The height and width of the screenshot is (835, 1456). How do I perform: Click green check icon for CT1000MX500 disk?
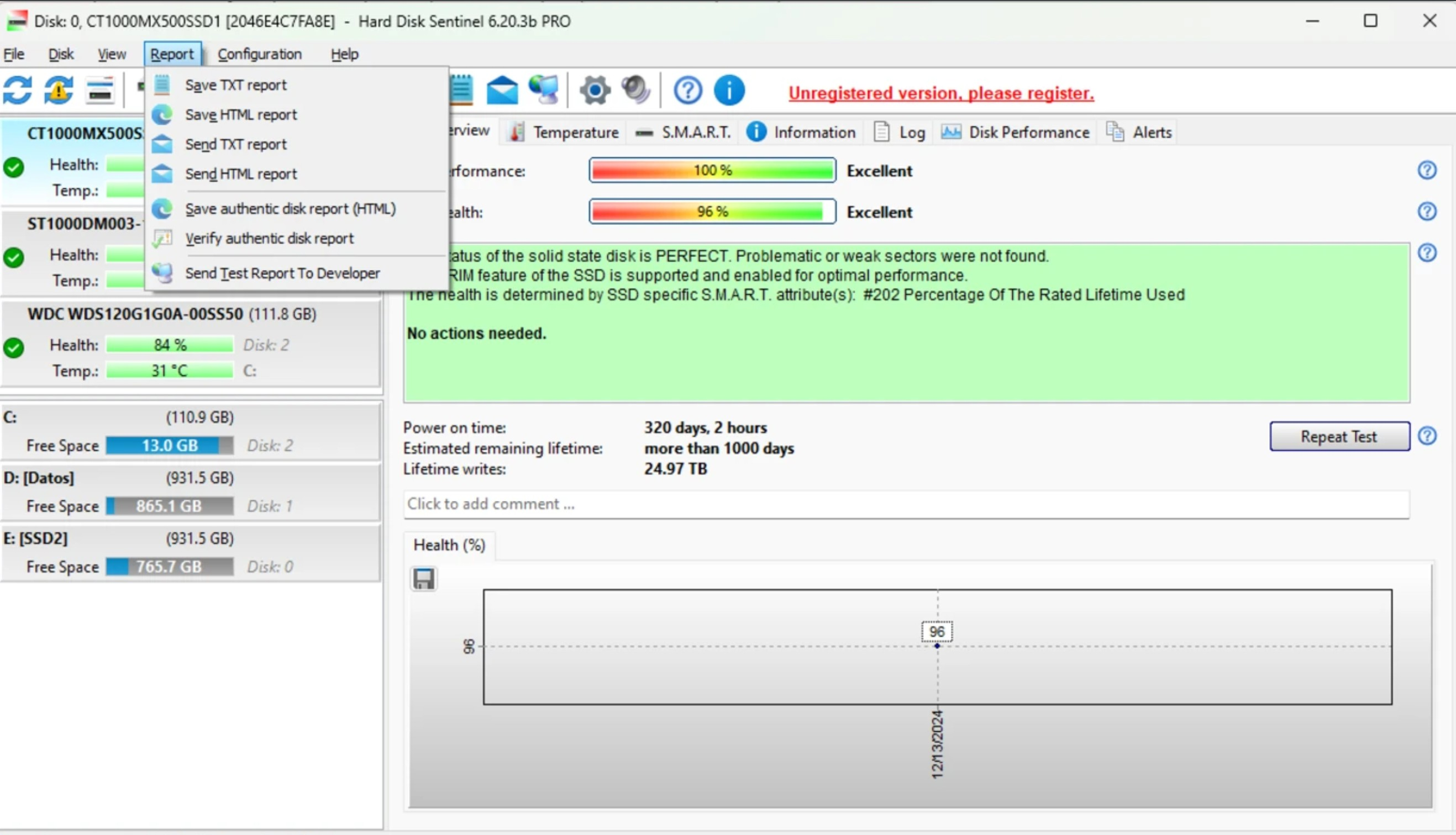pyautogui.click(x=14, y=167)
